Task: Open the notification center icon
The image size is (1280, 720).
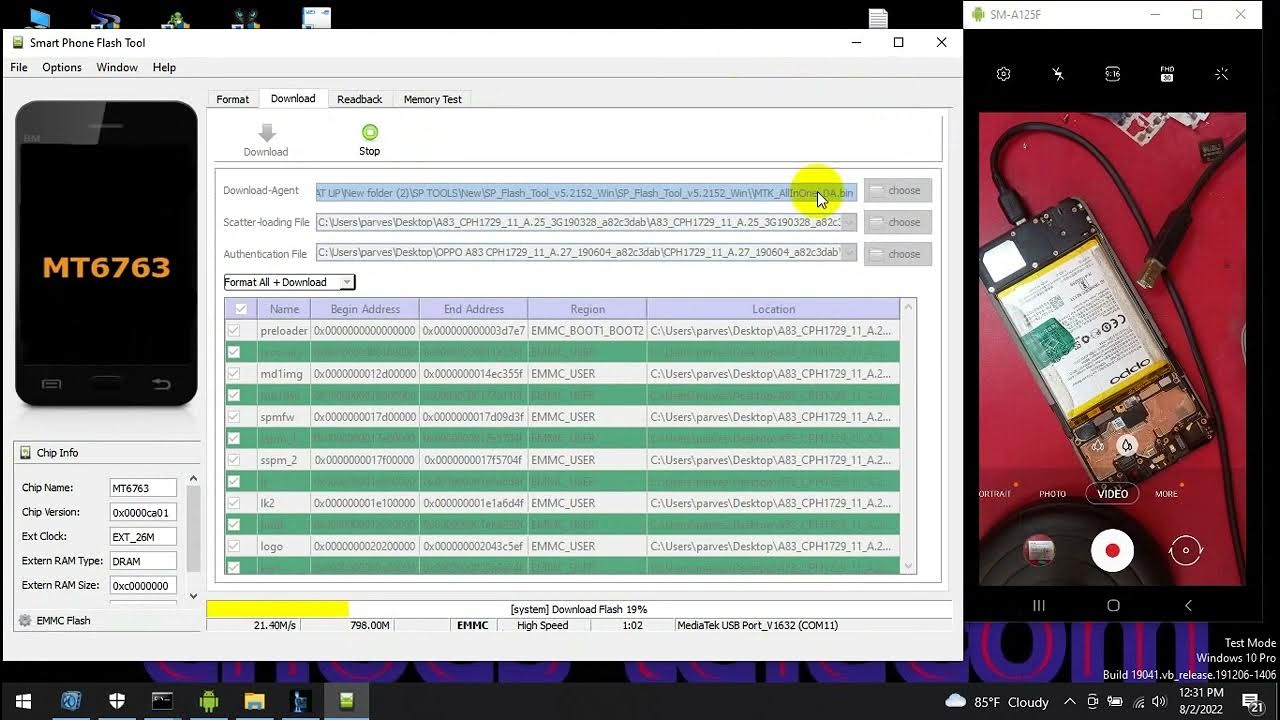Action: click(1251, 702)
